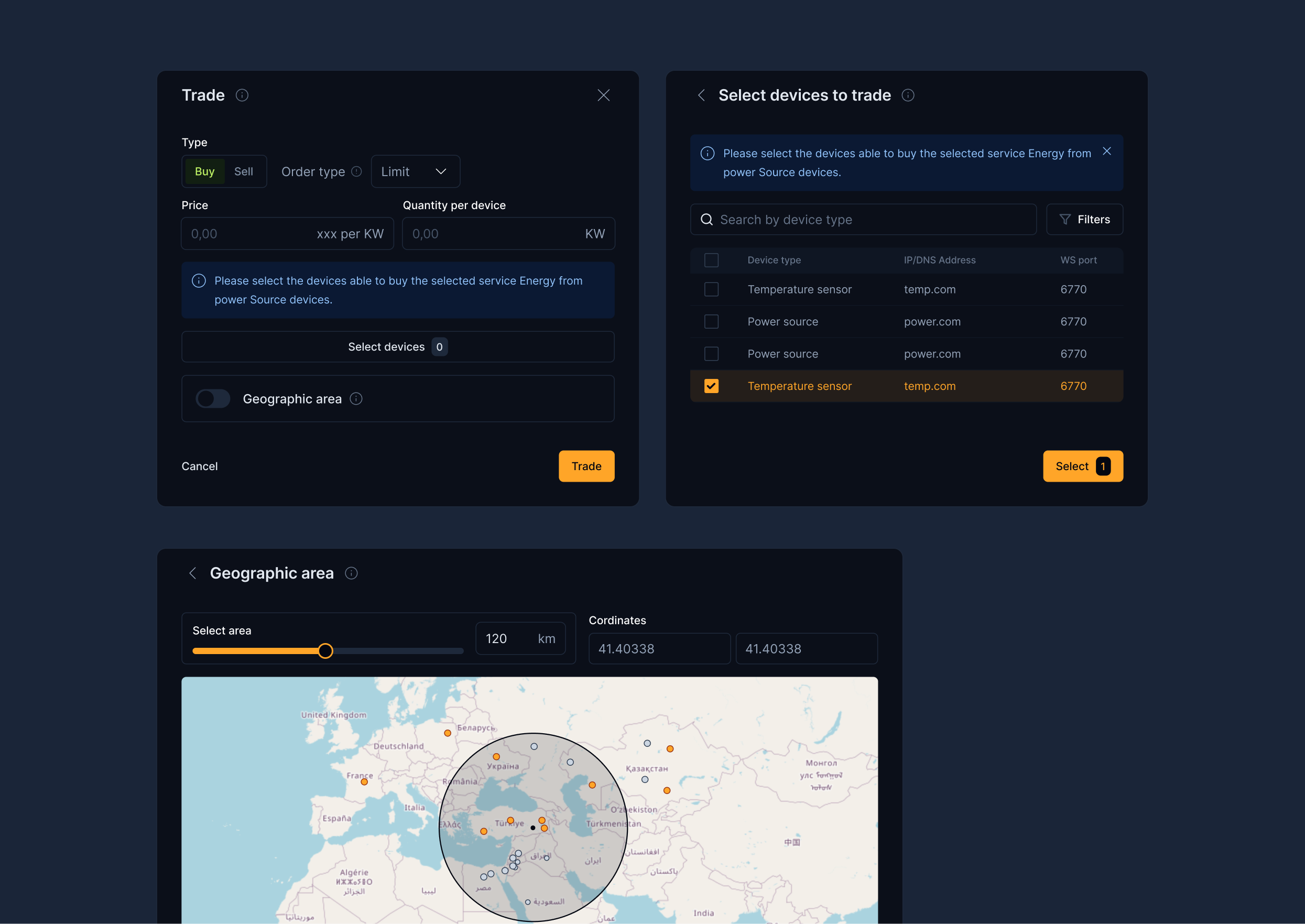
Task: Click the IP/DNS Address column header
Action: click(939, 260)
